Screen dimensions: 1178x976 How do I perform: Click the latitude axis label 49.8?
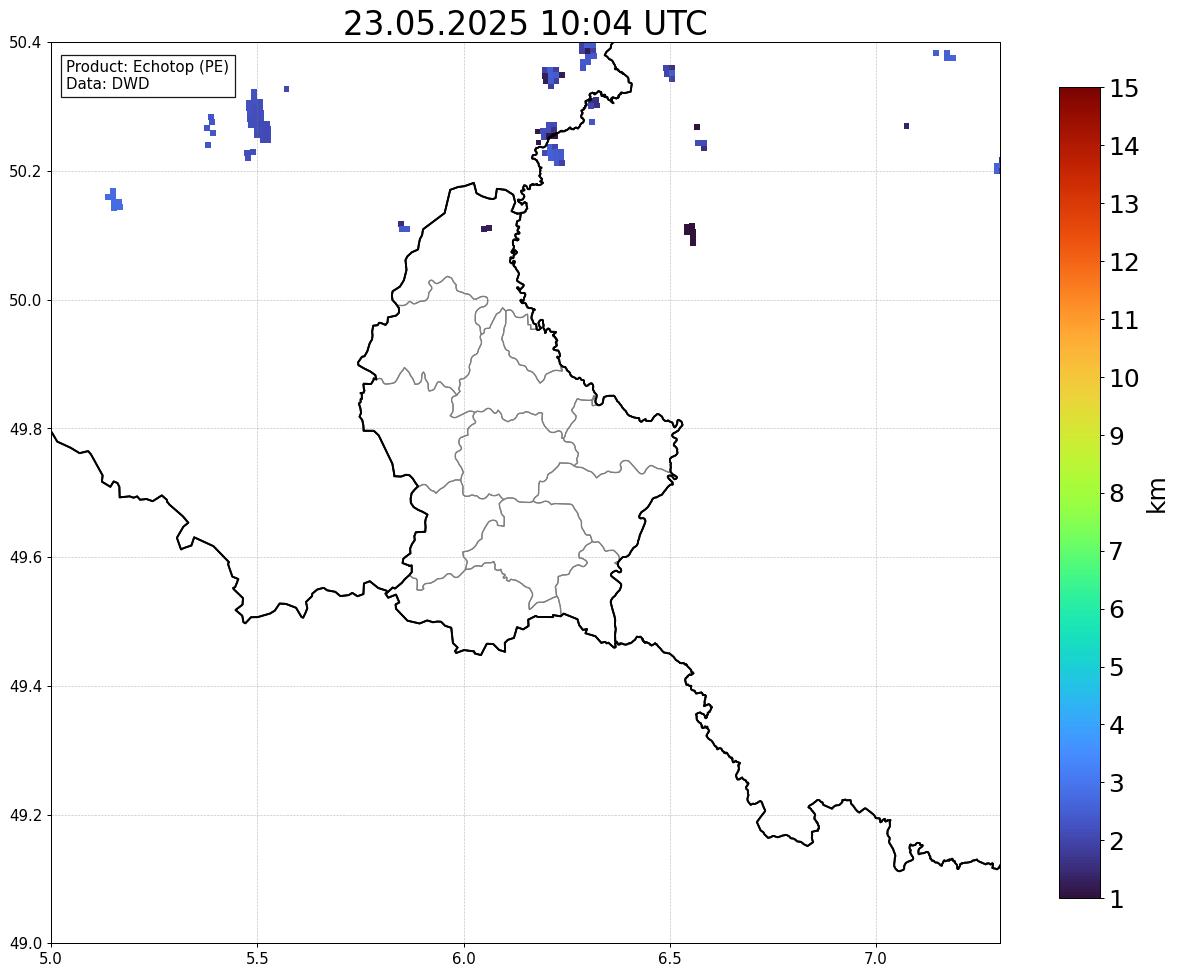[26, 429]
